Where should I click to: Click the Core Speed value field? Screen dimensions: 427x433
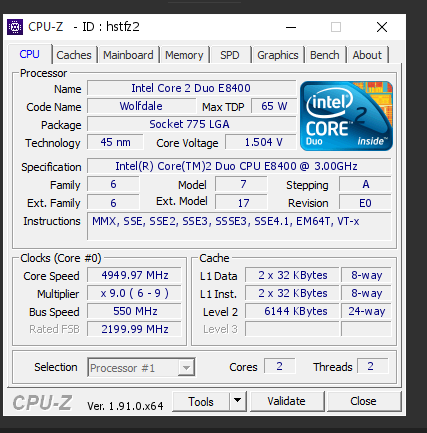[x=134, y=275]
